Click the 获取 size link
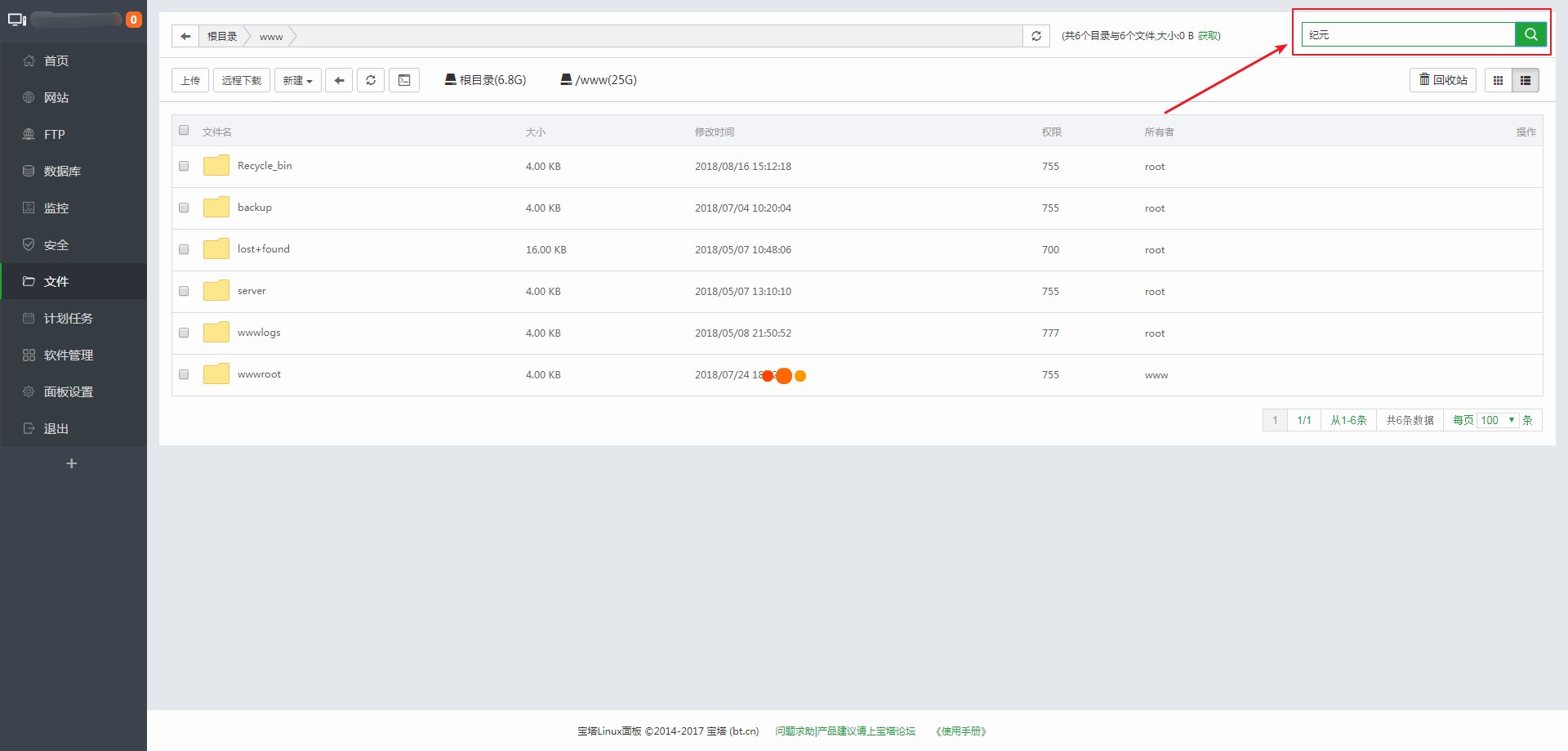Viewport: 1568px width, 751px height. tap(1208, 36)
